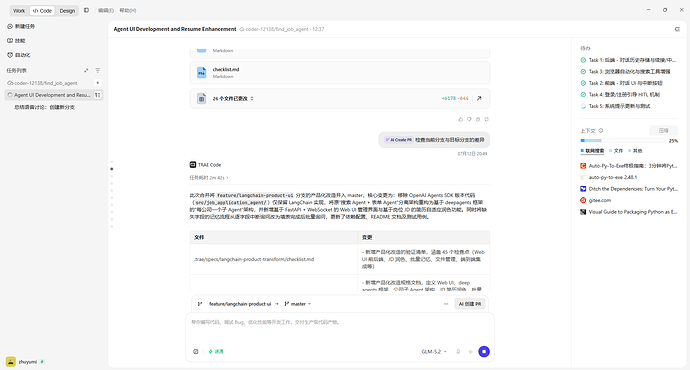Toggle the sidebar panel icon beside Design
The width and height of the screenshot is (690, 370).
[x=86, y=10]
